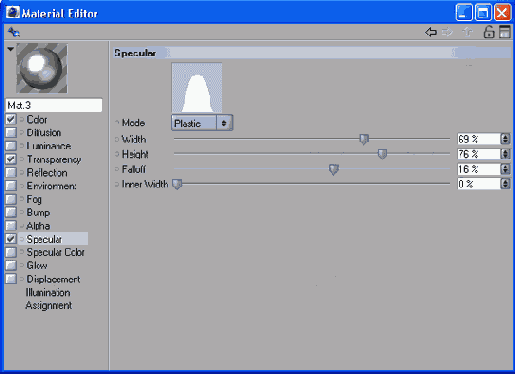Open the Environment channel page

[51, 186]
